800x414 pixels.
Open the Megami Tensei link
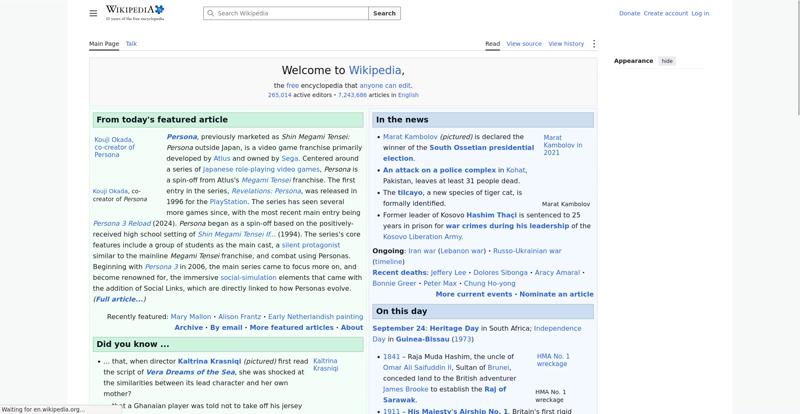266,180
